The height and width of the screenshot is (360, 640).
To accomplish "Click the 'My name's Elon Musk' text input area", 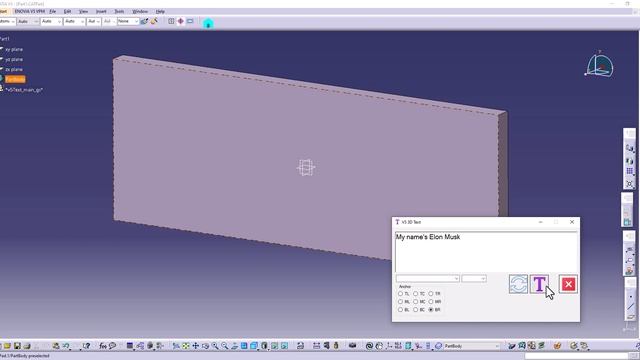I will 486,252.
